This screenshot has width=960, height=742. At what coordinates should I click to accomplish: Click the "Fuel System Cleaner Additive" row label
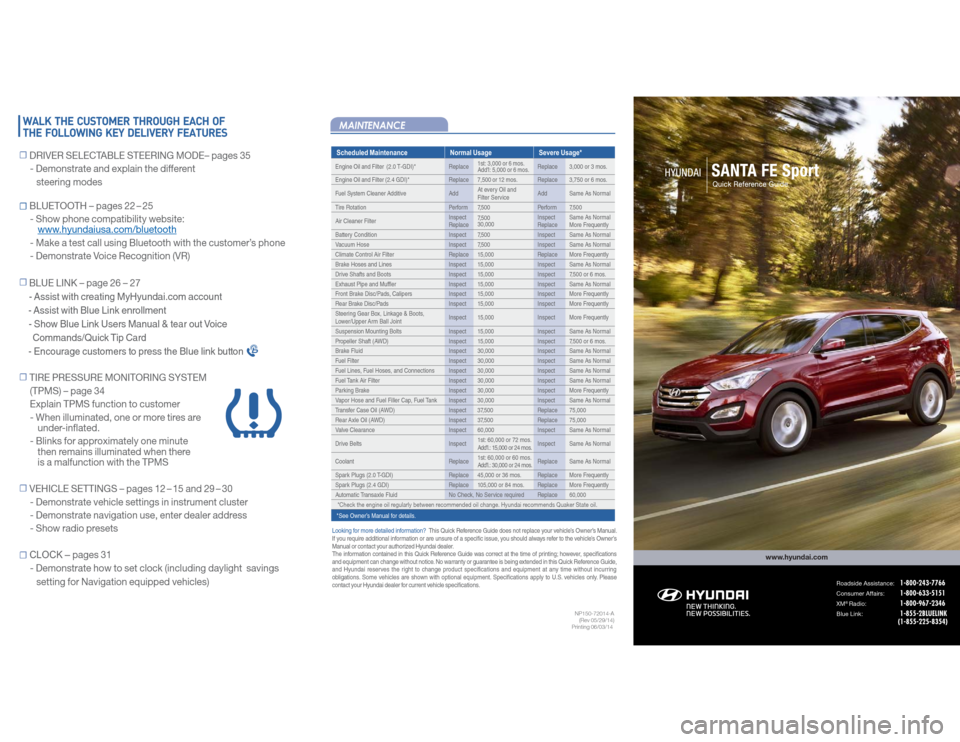[370, 193]
